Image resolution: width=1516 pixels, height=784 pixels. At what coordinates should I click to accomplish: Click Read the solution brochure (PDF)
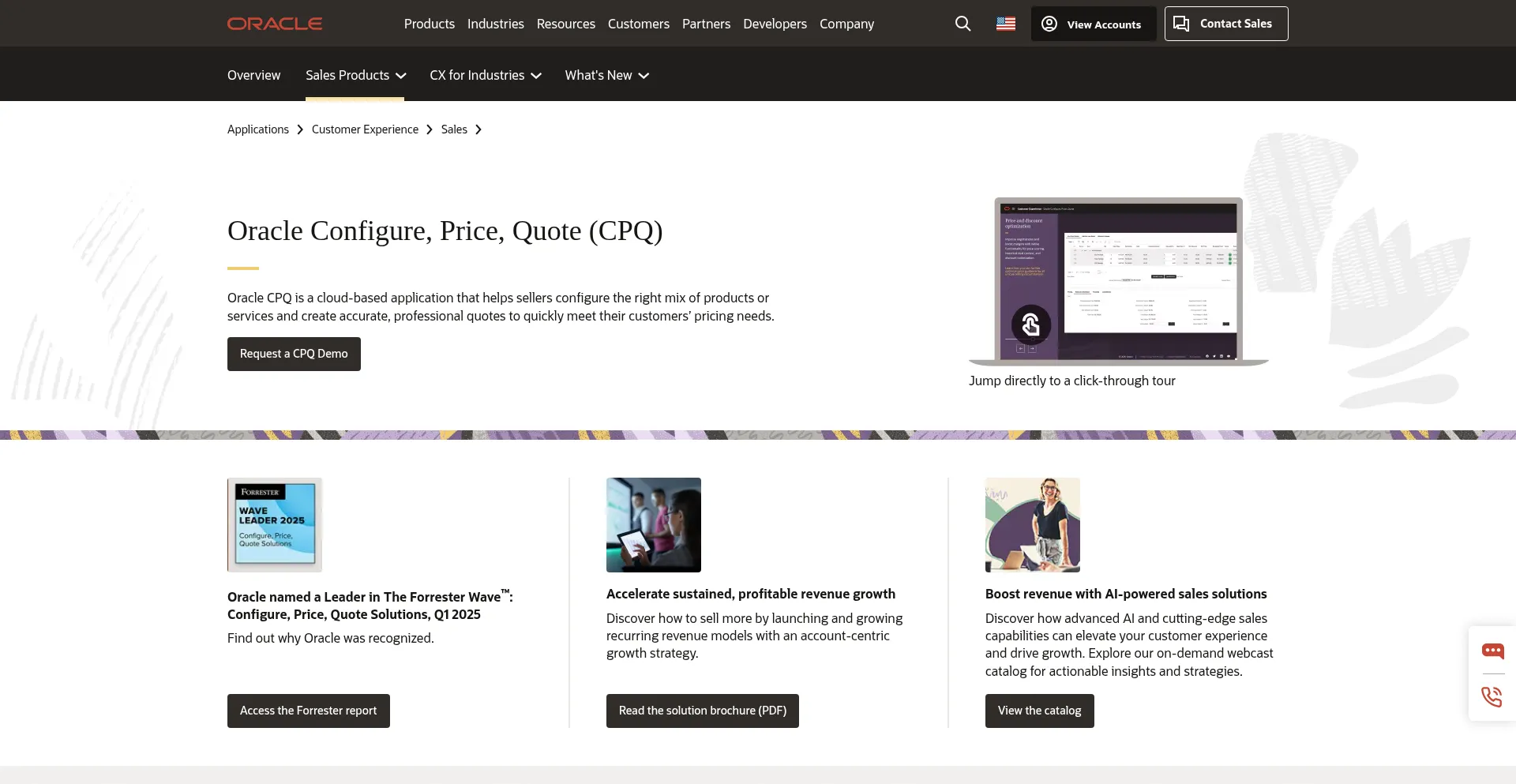[702, 711]
